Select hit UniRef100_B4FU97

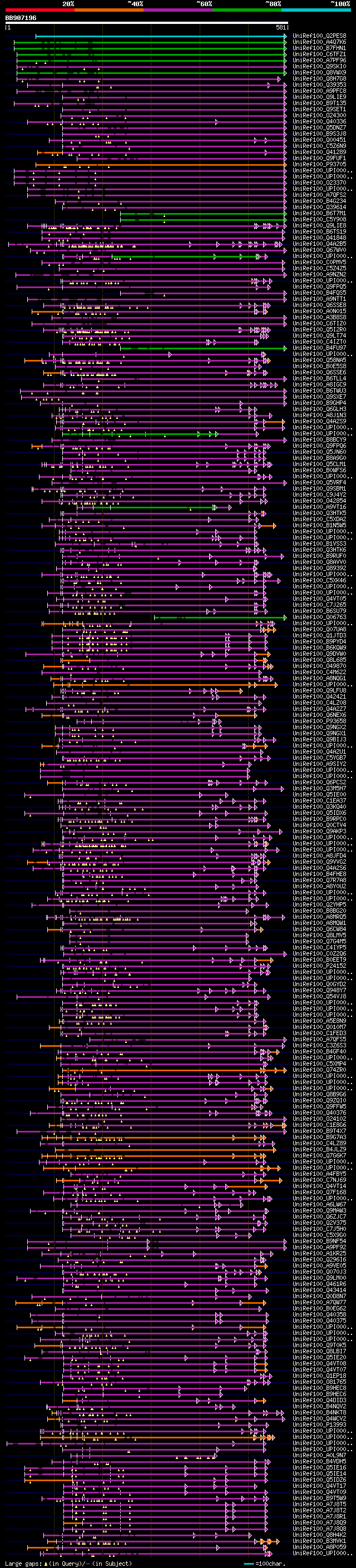click(x=319, y=348)
